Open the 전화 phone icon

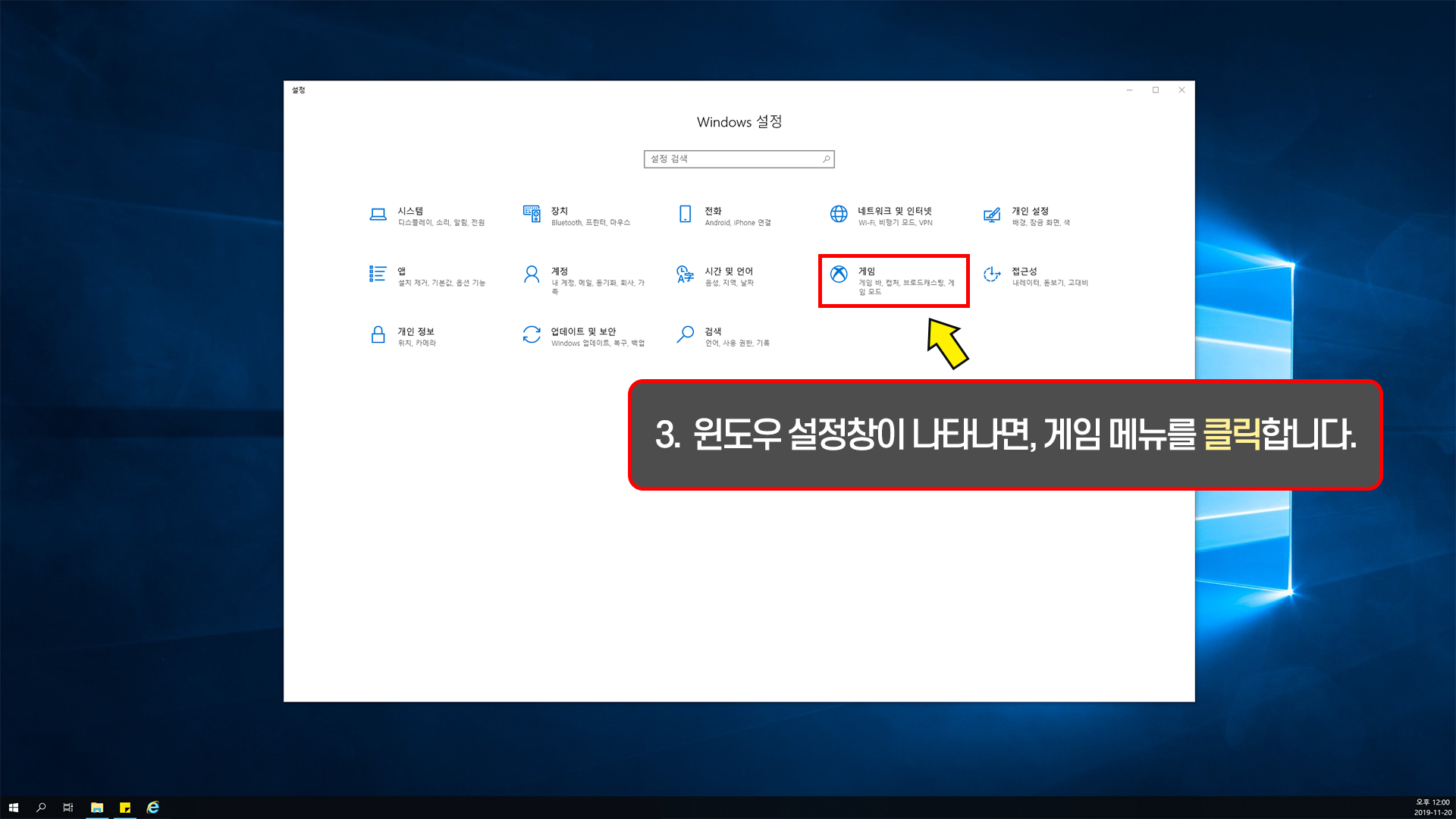tap(685, 214)
